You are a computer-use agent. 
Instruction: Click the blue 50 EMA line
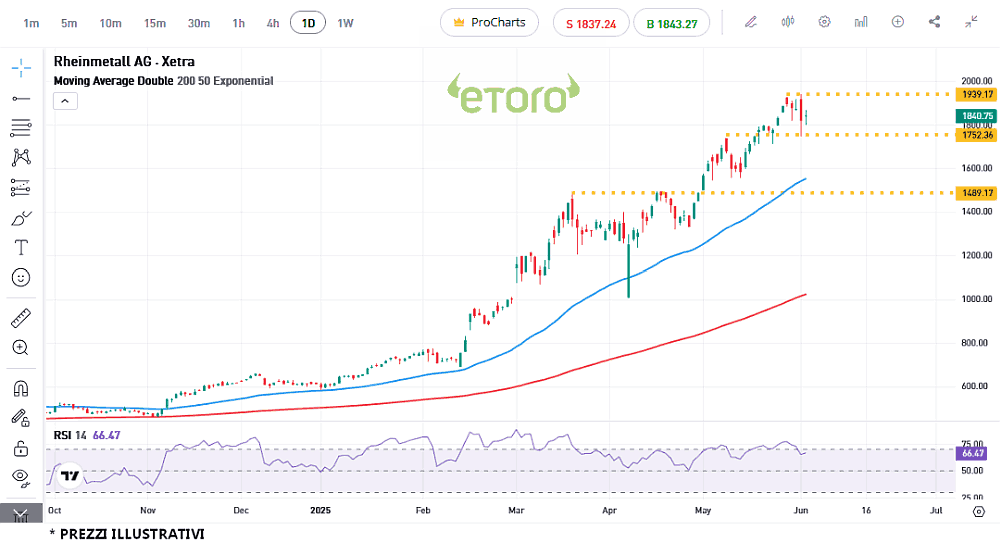574,306
